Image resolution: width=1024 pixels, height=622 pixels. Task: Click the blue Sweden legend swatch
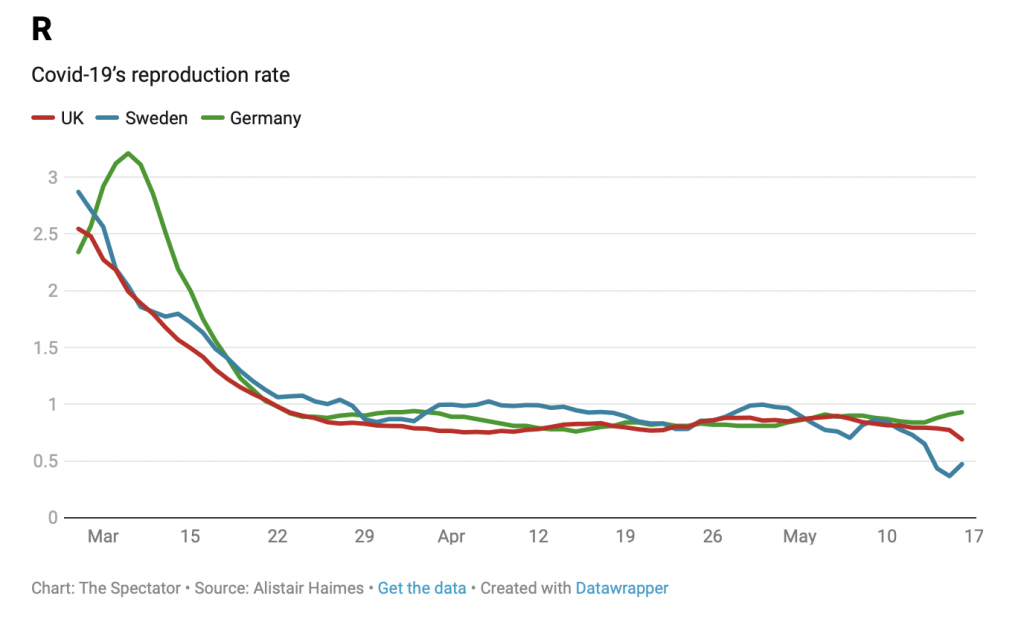(x=107, y=118)
